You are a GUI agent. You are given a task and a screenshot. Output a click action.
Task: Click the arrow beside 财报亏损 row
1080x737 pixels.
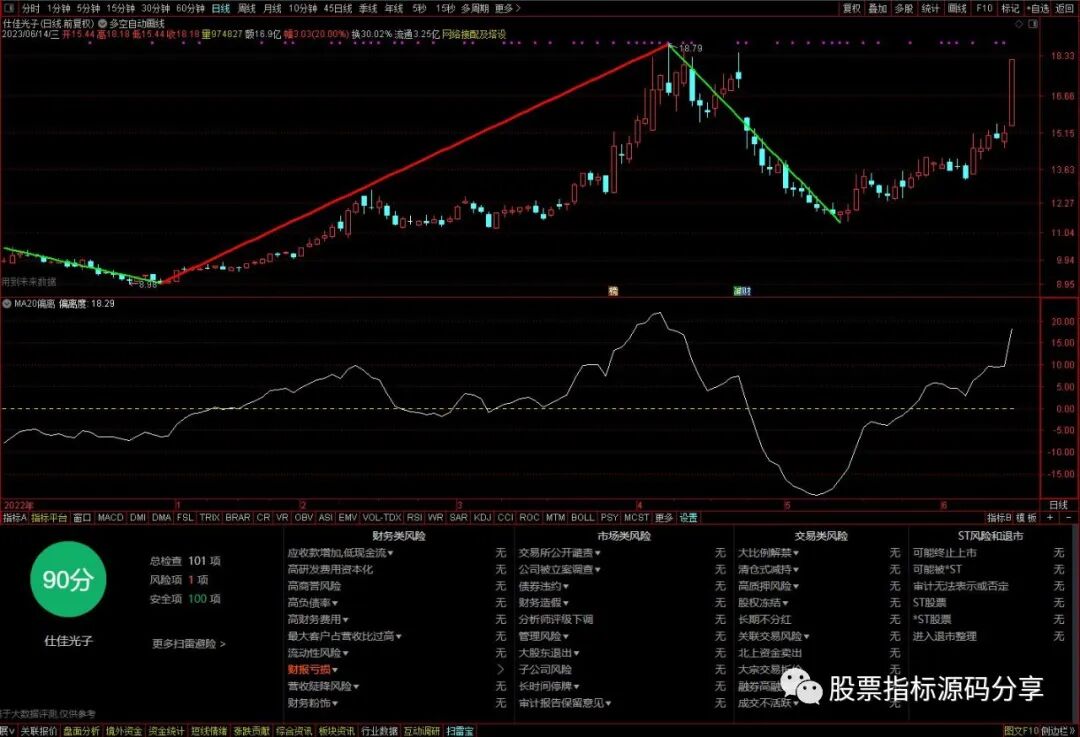point(501,669)
